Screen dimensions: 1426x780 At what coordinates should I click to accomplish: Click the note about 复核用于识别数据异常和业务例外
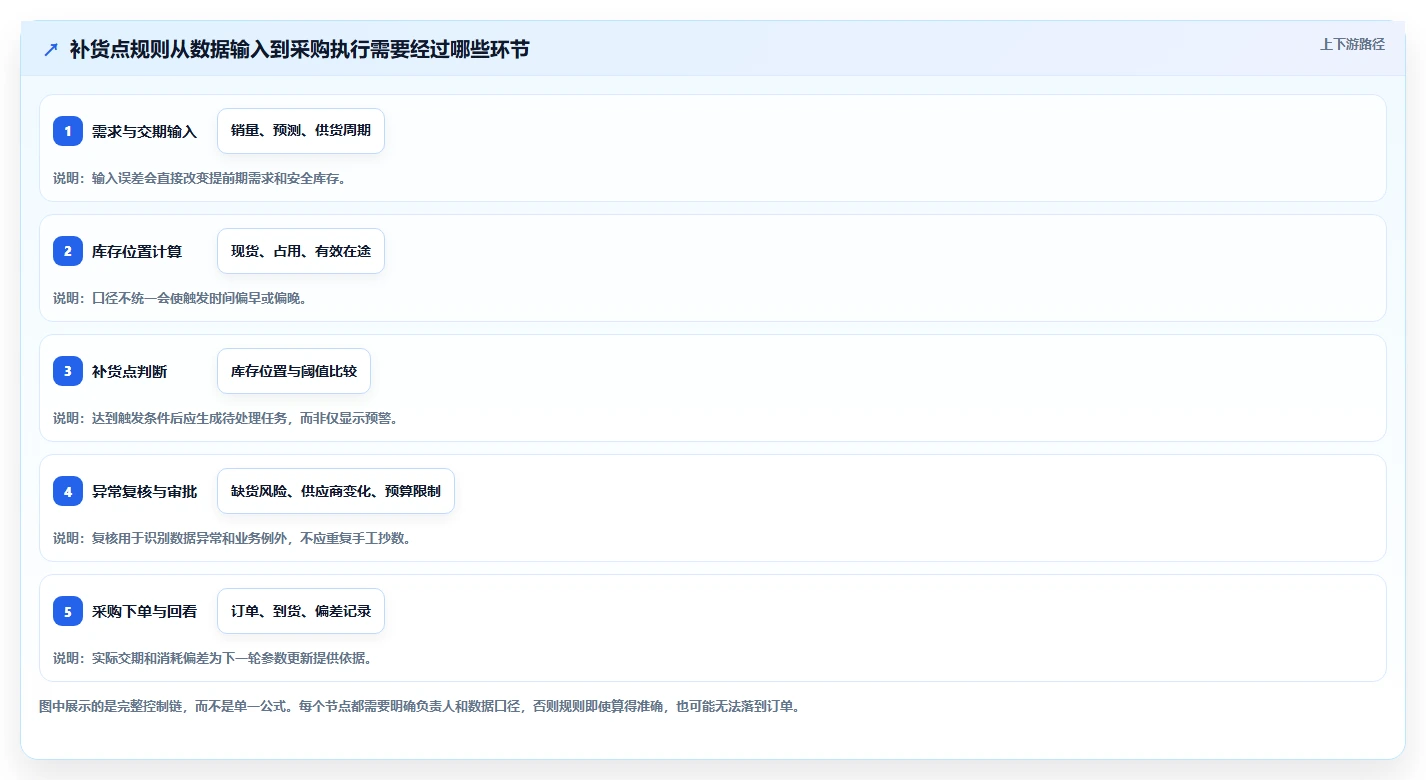(x=232, y=538)
